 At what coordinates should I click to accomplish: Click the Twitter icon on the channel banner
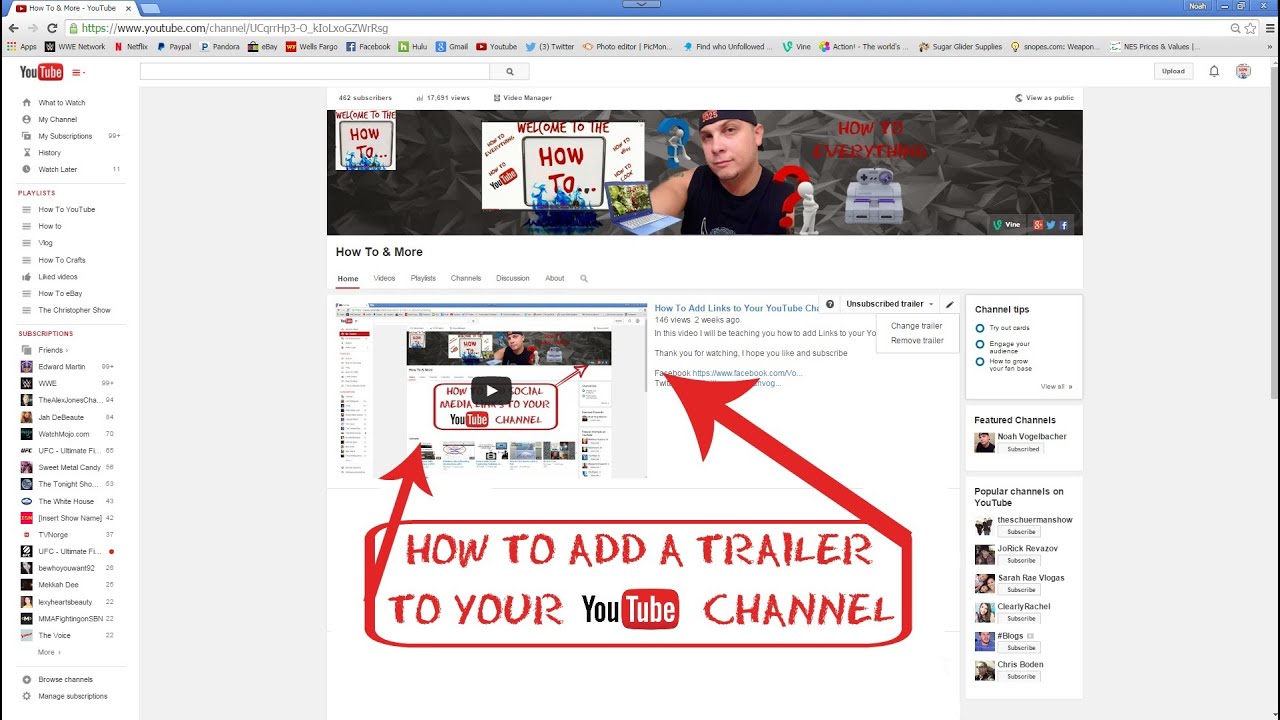[1052, 225]
